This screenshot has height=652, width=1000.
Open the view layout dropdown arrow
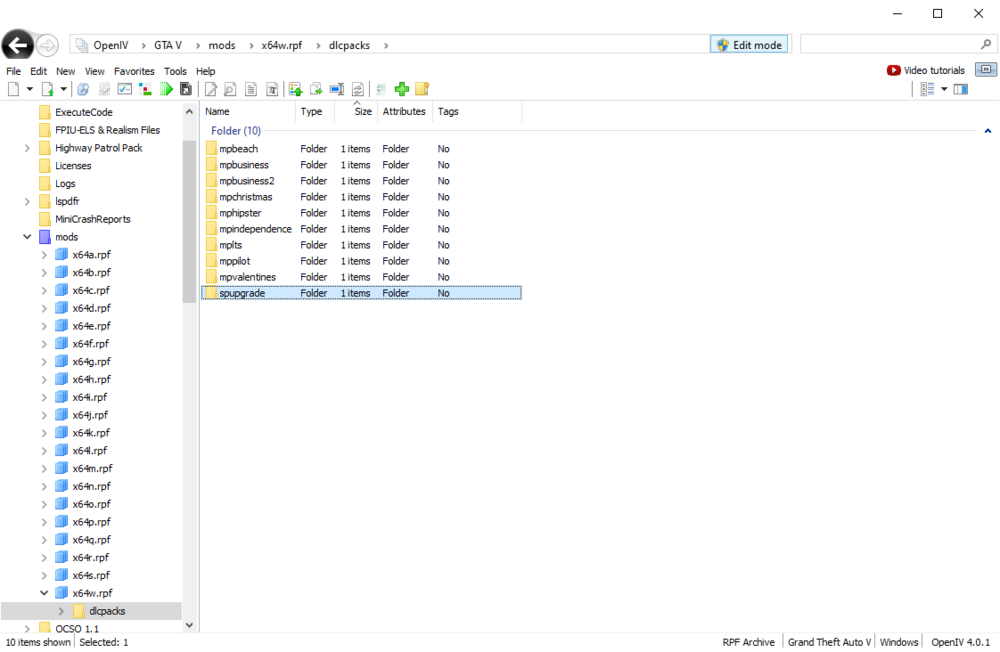(944, 89)
